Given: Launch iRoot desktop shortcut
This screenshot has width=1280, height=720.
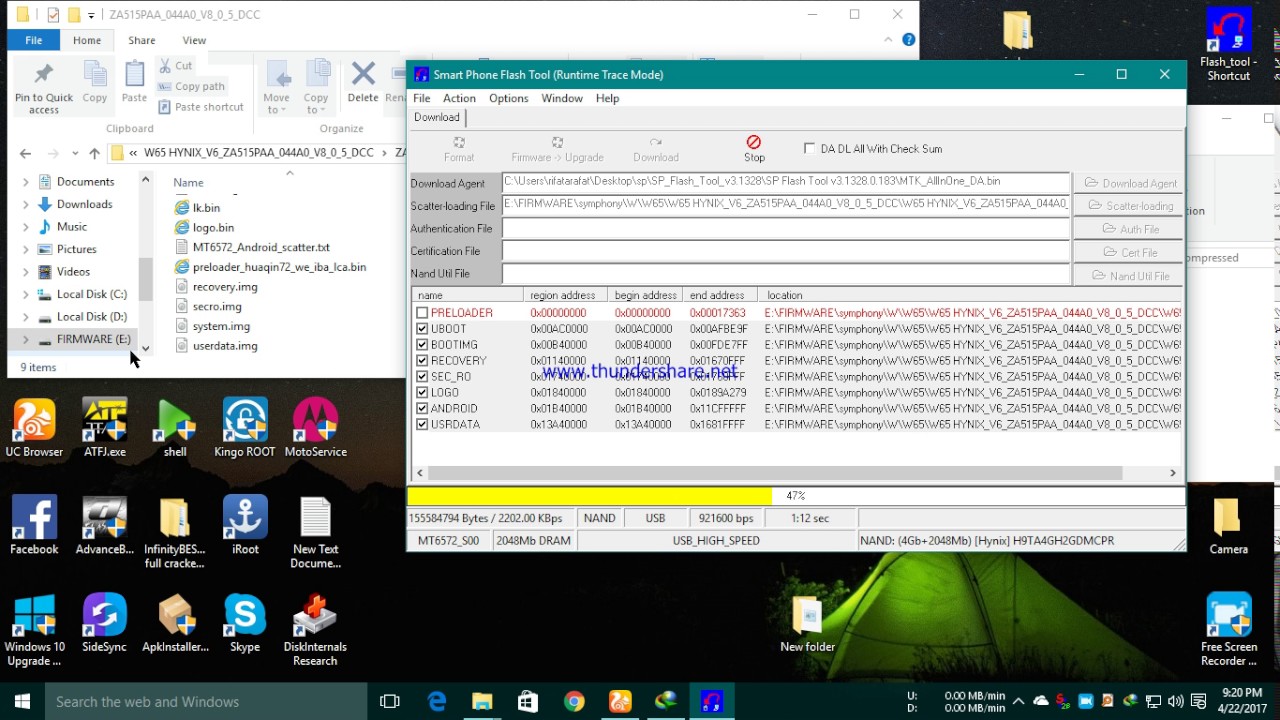Looking at the screenshot, I should 245,526.
